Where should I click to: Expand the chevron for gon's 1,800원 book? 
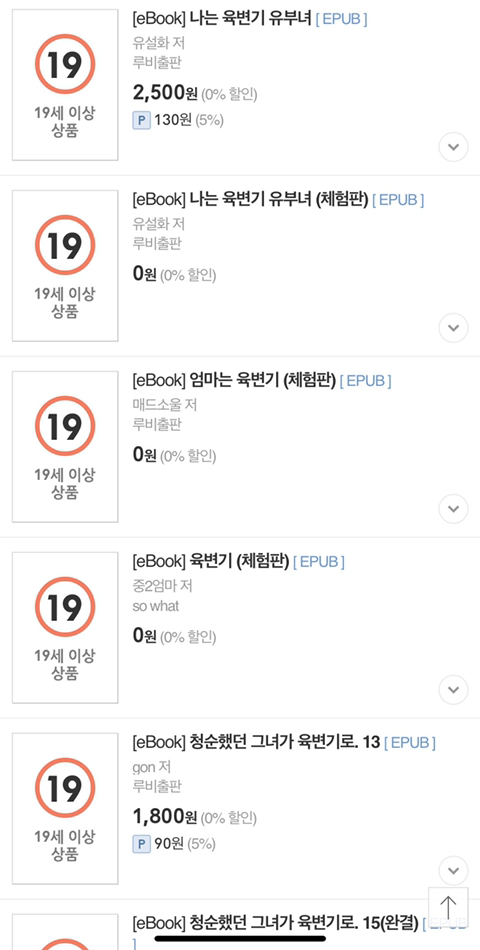click(x=453, y=871)
